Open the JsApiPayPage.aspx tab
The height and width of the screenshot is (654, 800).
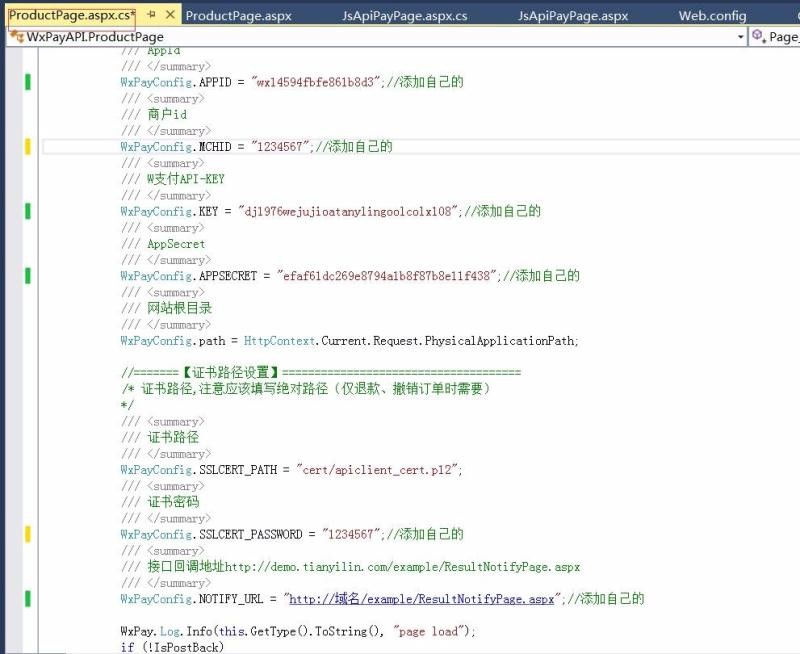coord(572,16)
